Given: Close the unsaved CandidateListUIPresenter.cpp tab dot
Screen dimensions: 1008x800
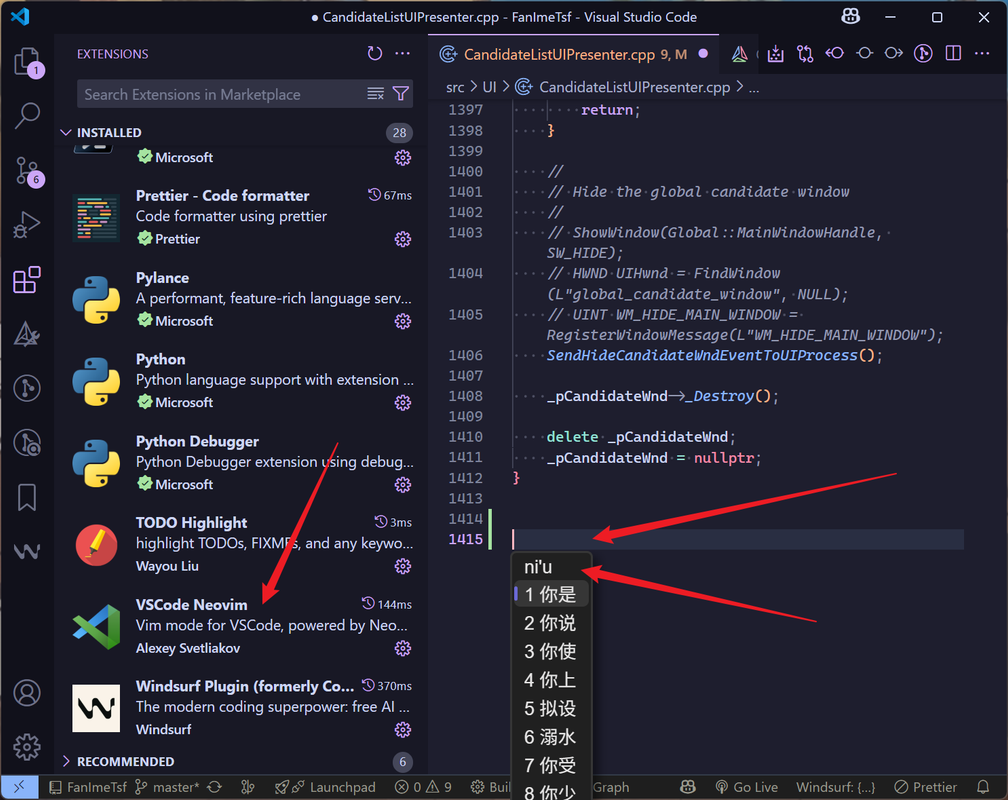Looking at the screenshot, I should tap(703, 54).
